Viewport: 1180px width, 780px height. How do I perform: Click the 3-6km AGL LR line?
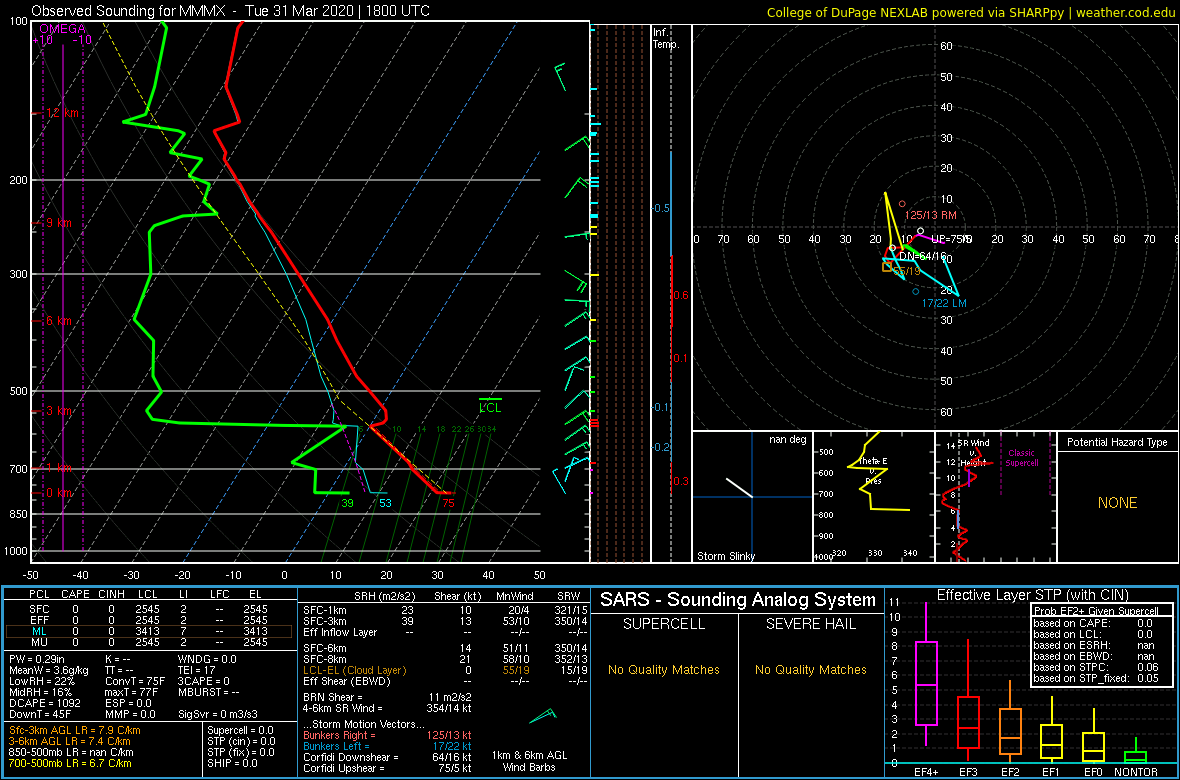[75, 741]
